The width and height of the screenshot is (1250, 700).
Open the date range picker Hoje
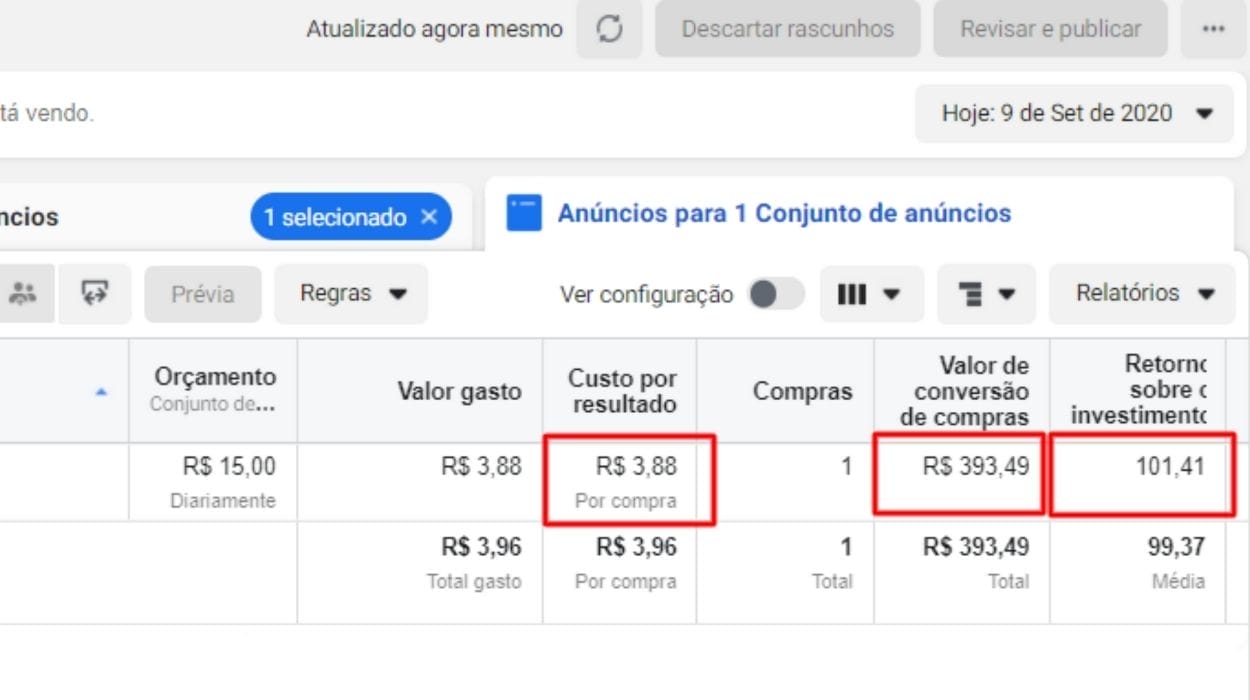(x=1075, y=113)
